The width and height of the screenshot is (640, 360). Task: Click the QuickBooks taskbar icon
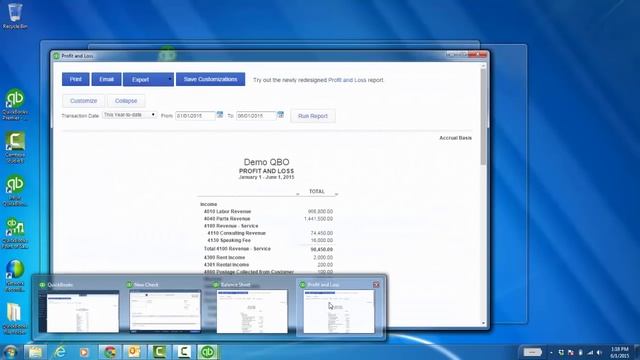tap(208, 351)
